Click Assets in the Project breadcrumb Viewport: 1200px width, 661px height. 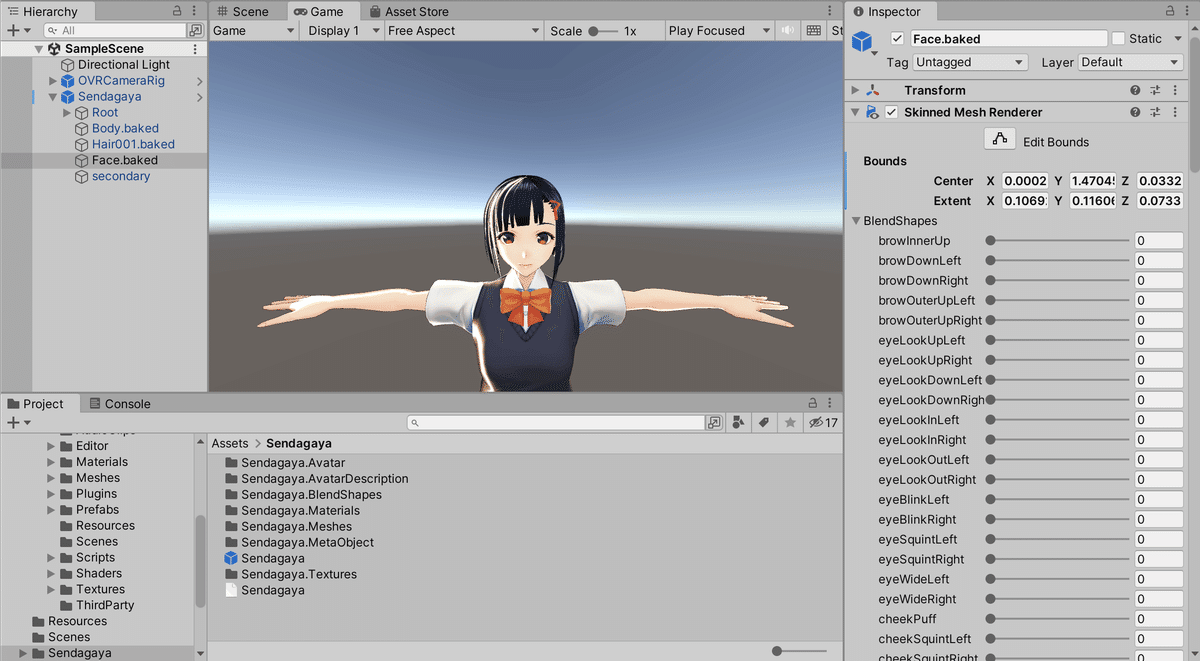click(230, 443)
